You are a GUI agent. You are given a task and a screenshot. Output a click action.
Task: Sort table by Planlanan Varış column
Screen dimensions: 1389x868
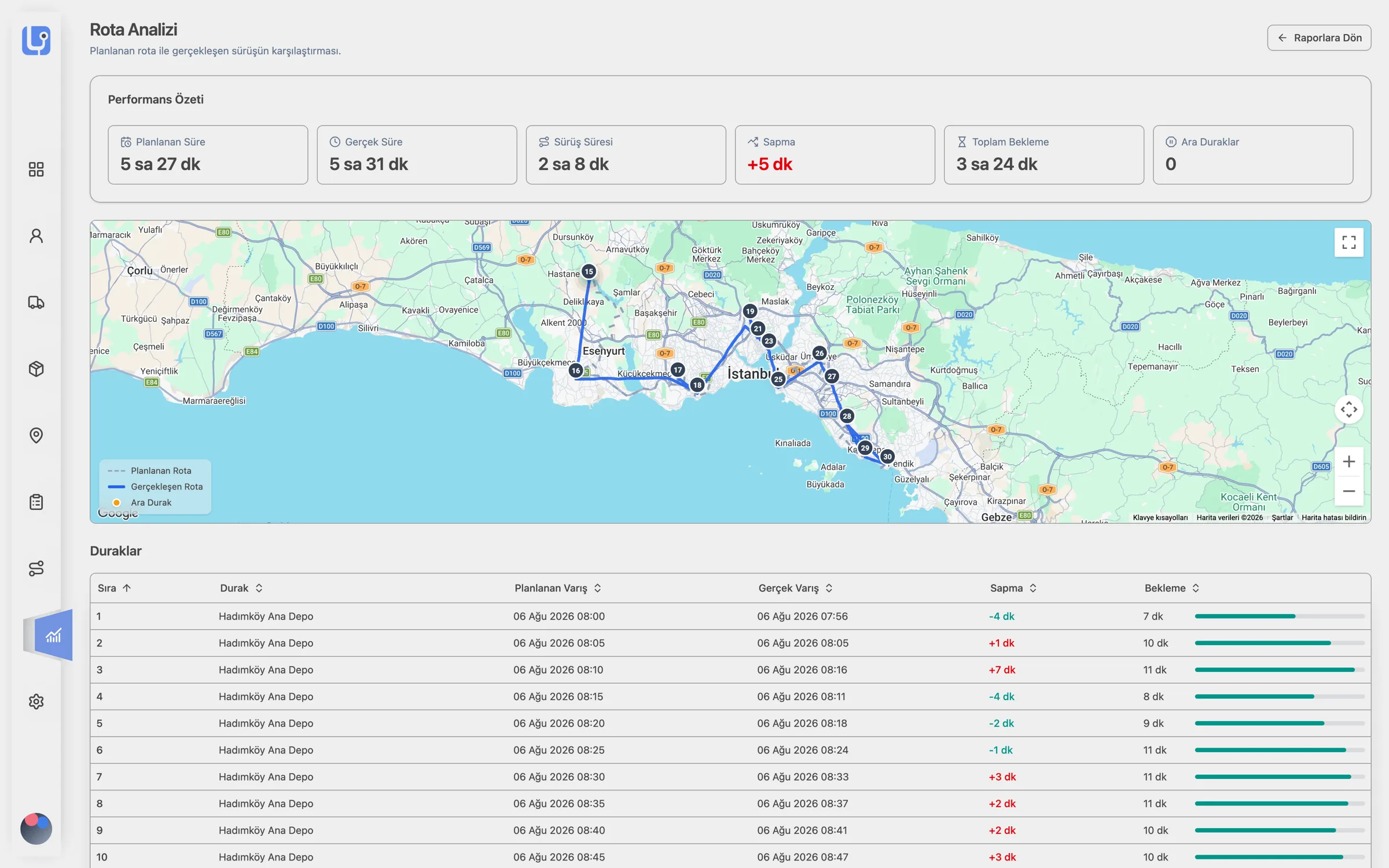558,588
